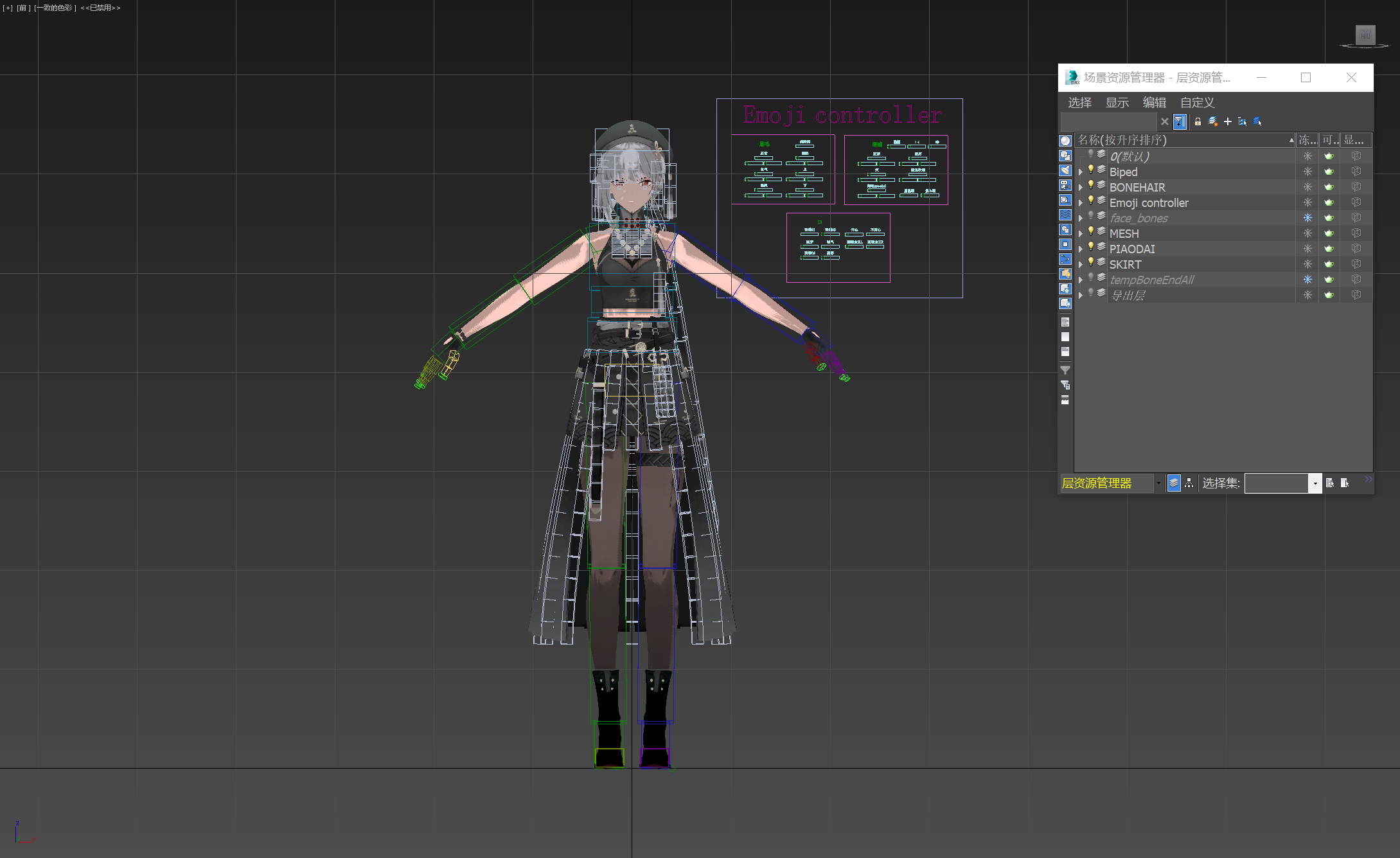
Task: Toggle renderable teapot for PIAODAI layer
Action: click(1329, 249)
